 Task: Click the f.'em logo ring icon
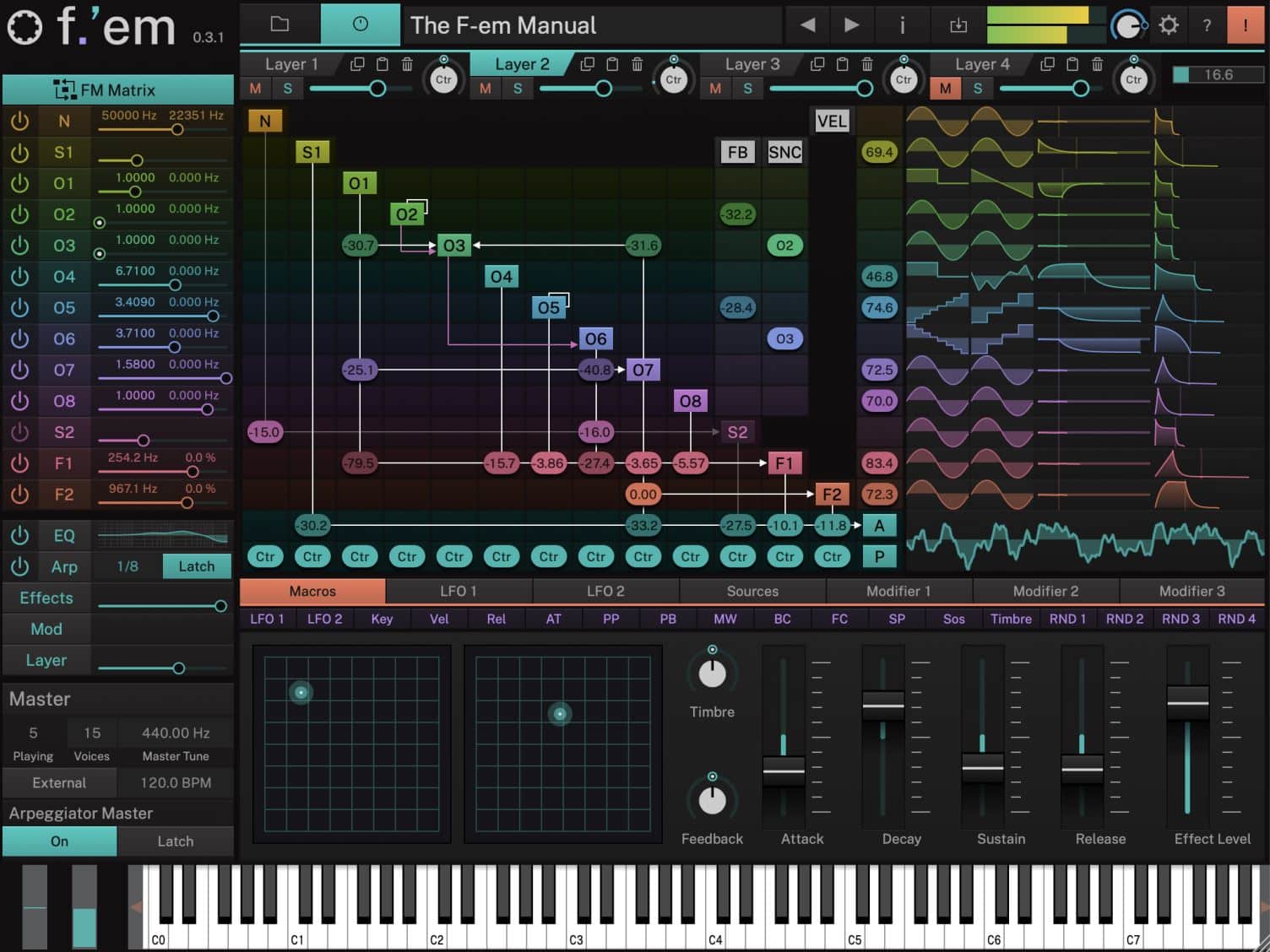click(x=24, y=27)
